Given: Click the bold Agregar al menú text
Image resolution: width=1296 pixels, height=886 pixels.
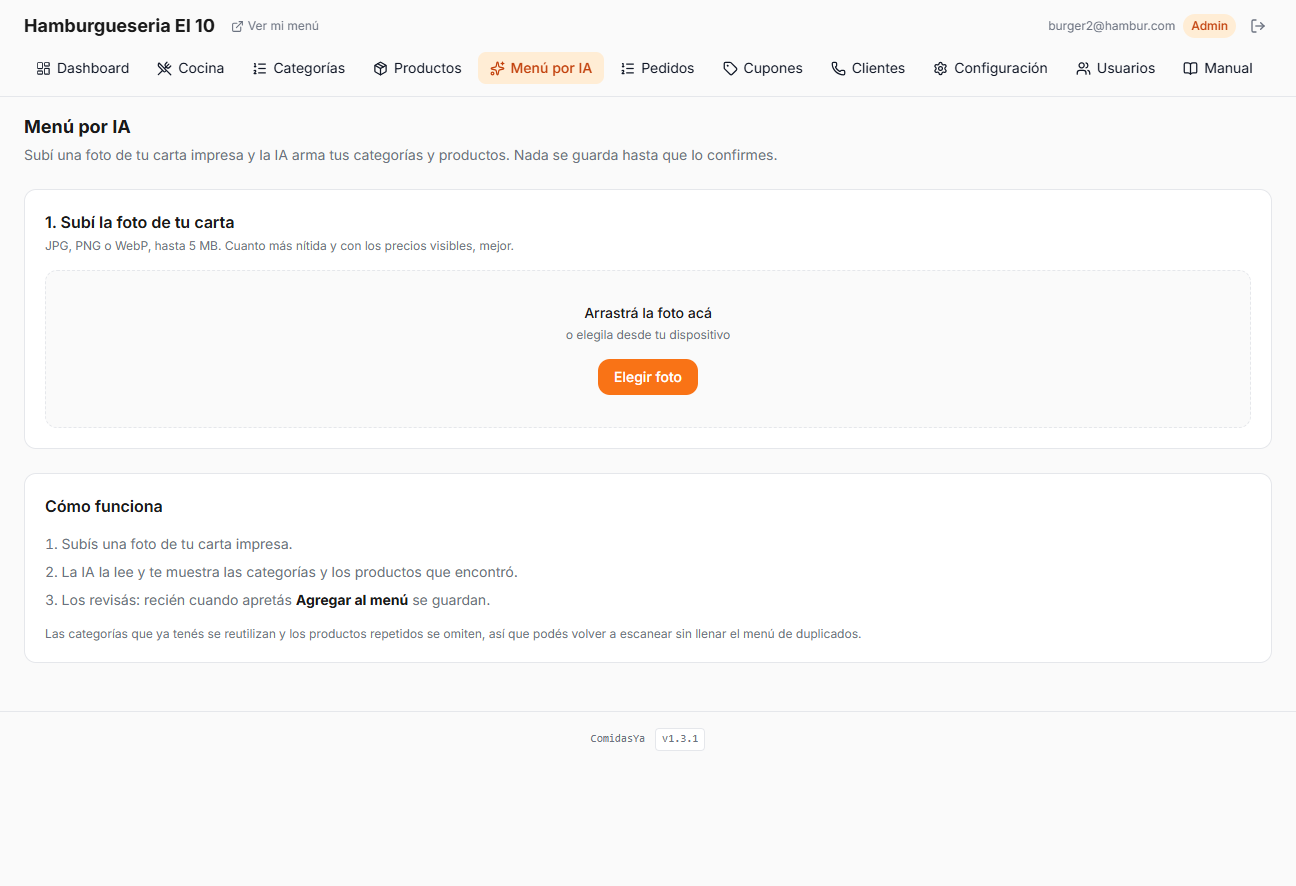Looking at the screenshot, I should click(x=352, y=600).
